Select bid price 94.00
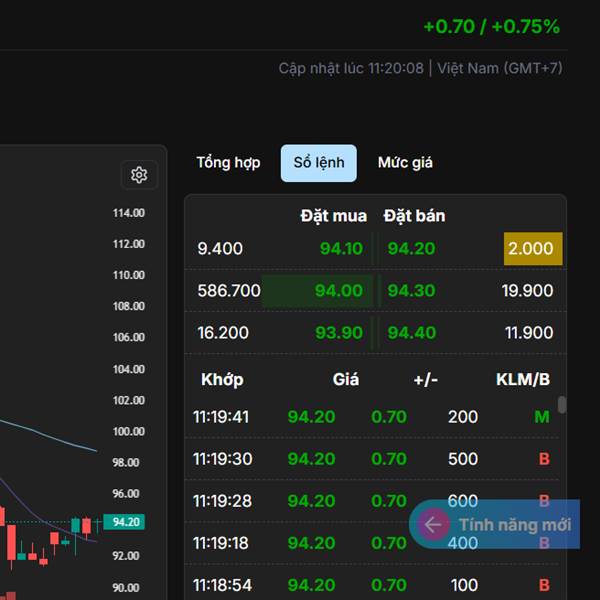Screen dimensions: 600x600 339,291
